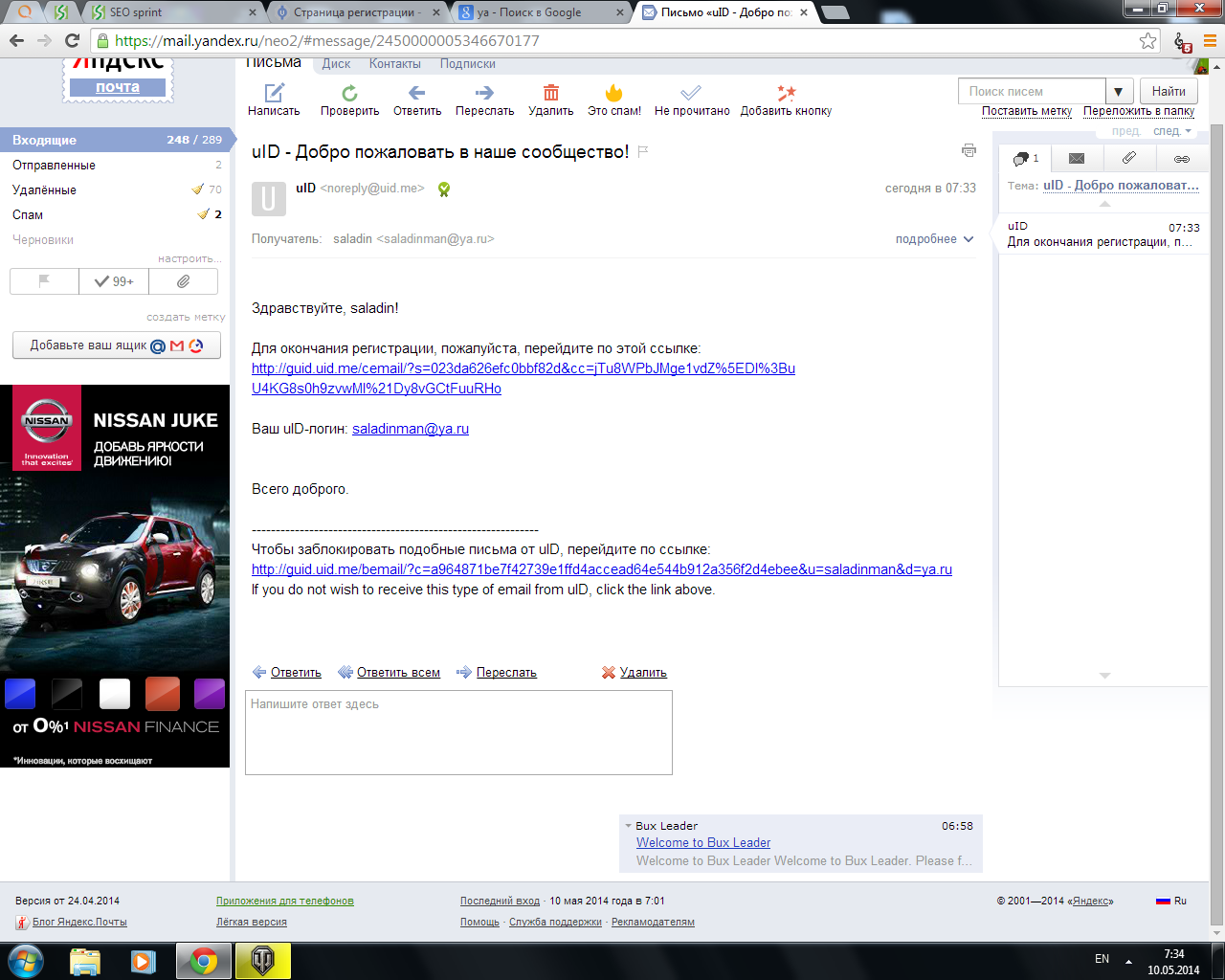The width and height of the screenshot is (1225, 980).
Task: Click the создать метку link
Action: tap(186, 317)
